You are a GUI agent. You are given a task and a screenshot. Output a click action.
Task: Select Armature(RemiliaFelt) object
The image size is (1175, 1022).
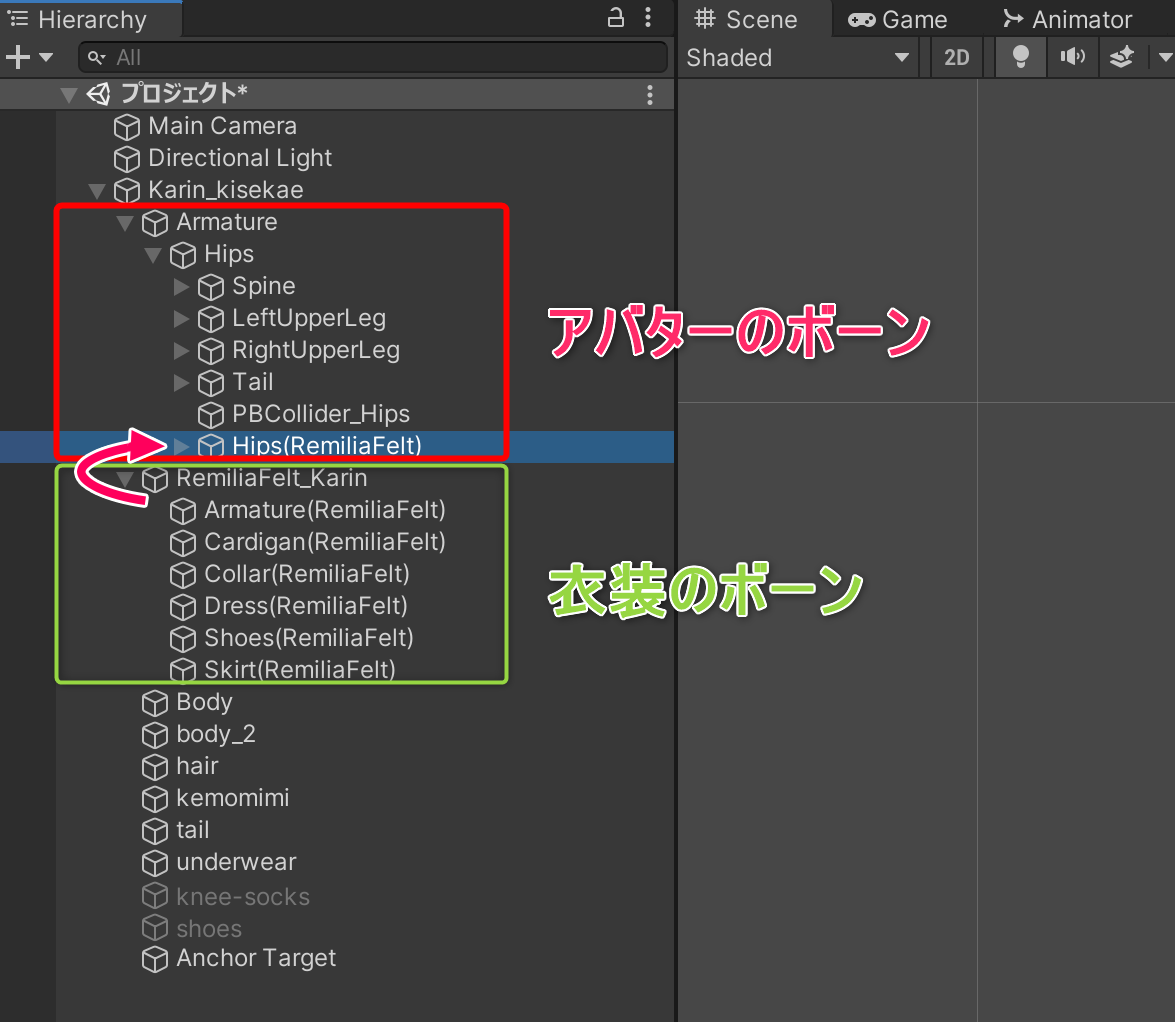(325, 510)
